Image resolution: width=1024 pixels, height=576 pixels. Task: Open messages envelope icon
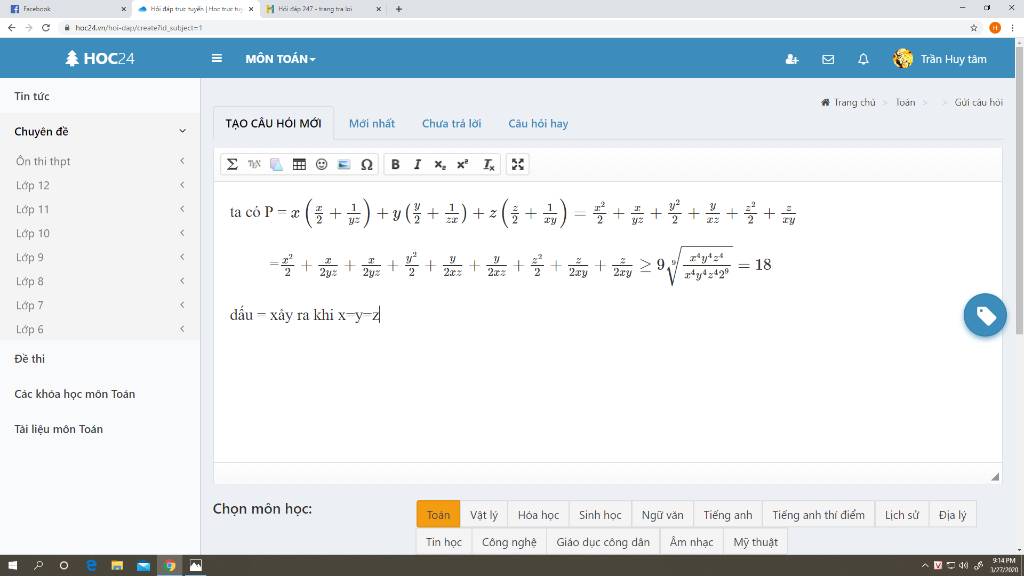click(x=828, y=59)
